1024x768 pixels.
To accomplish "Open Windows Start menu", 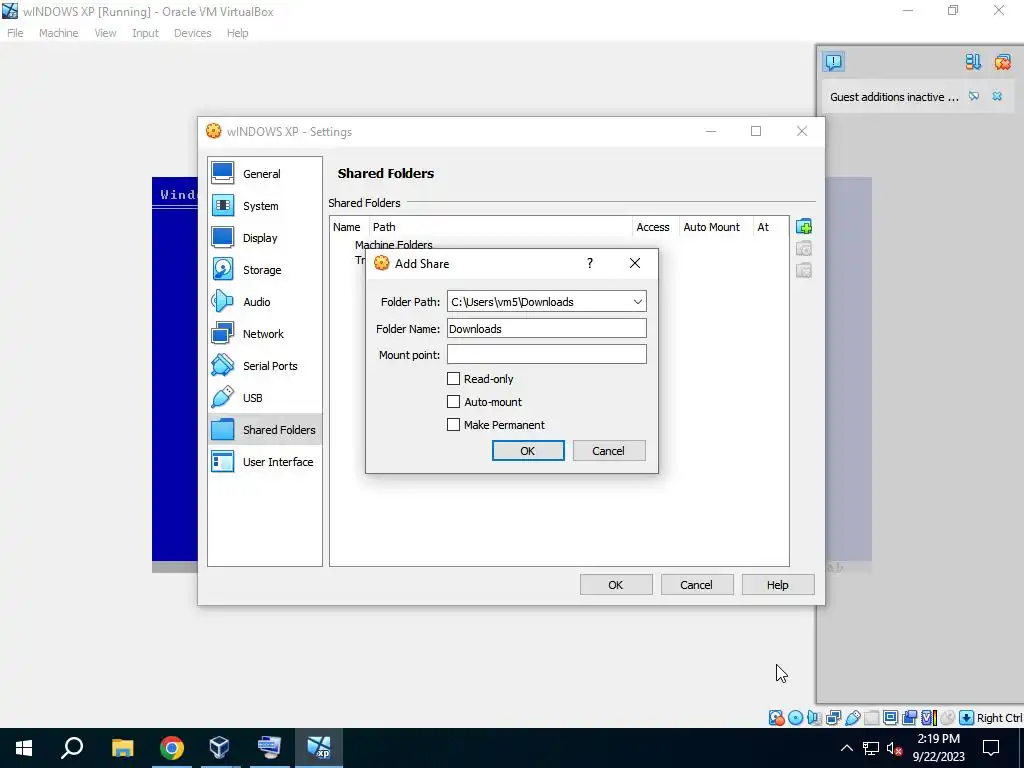I will (24, 748).
